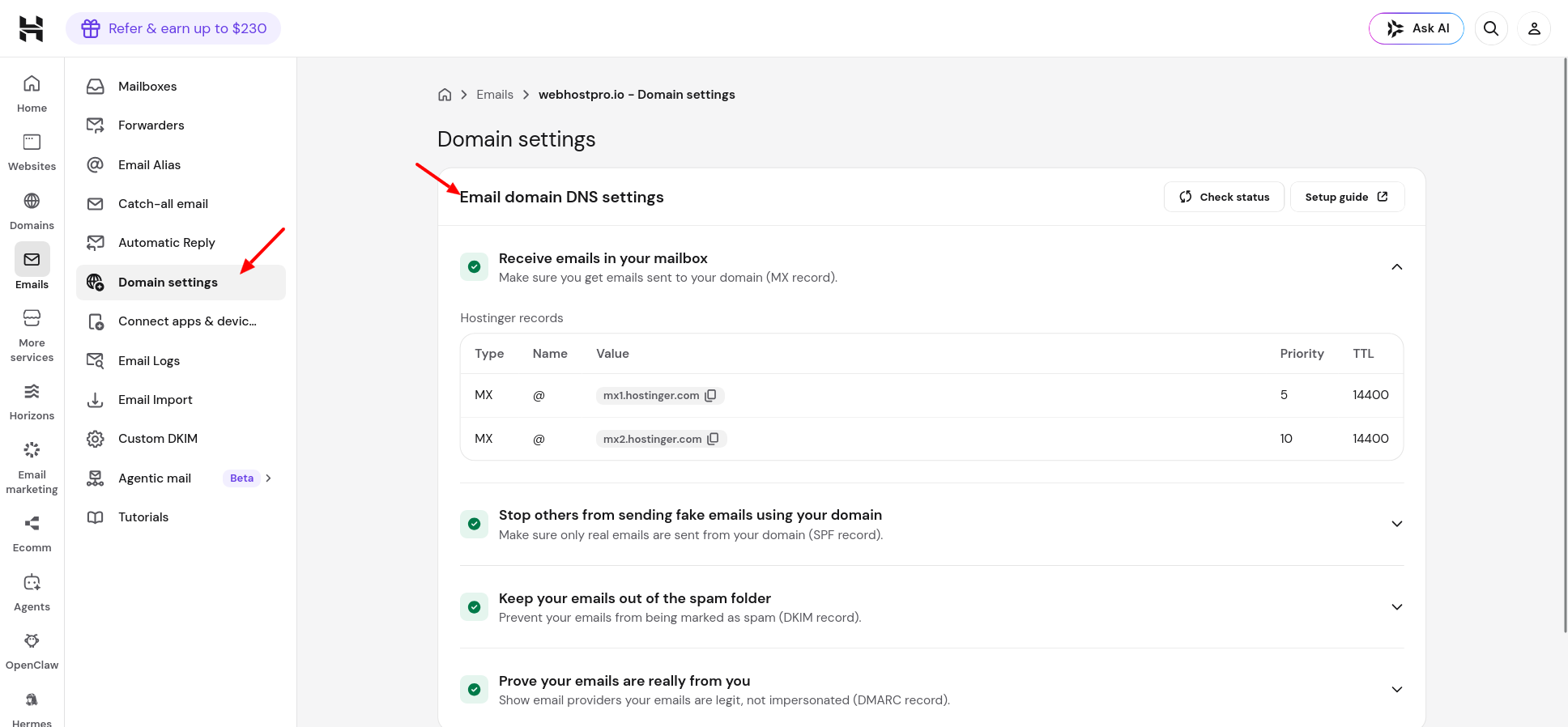Viewport: 1568px width, 727px height.
Task: Open Email Alias menu item
Action: 181,165
